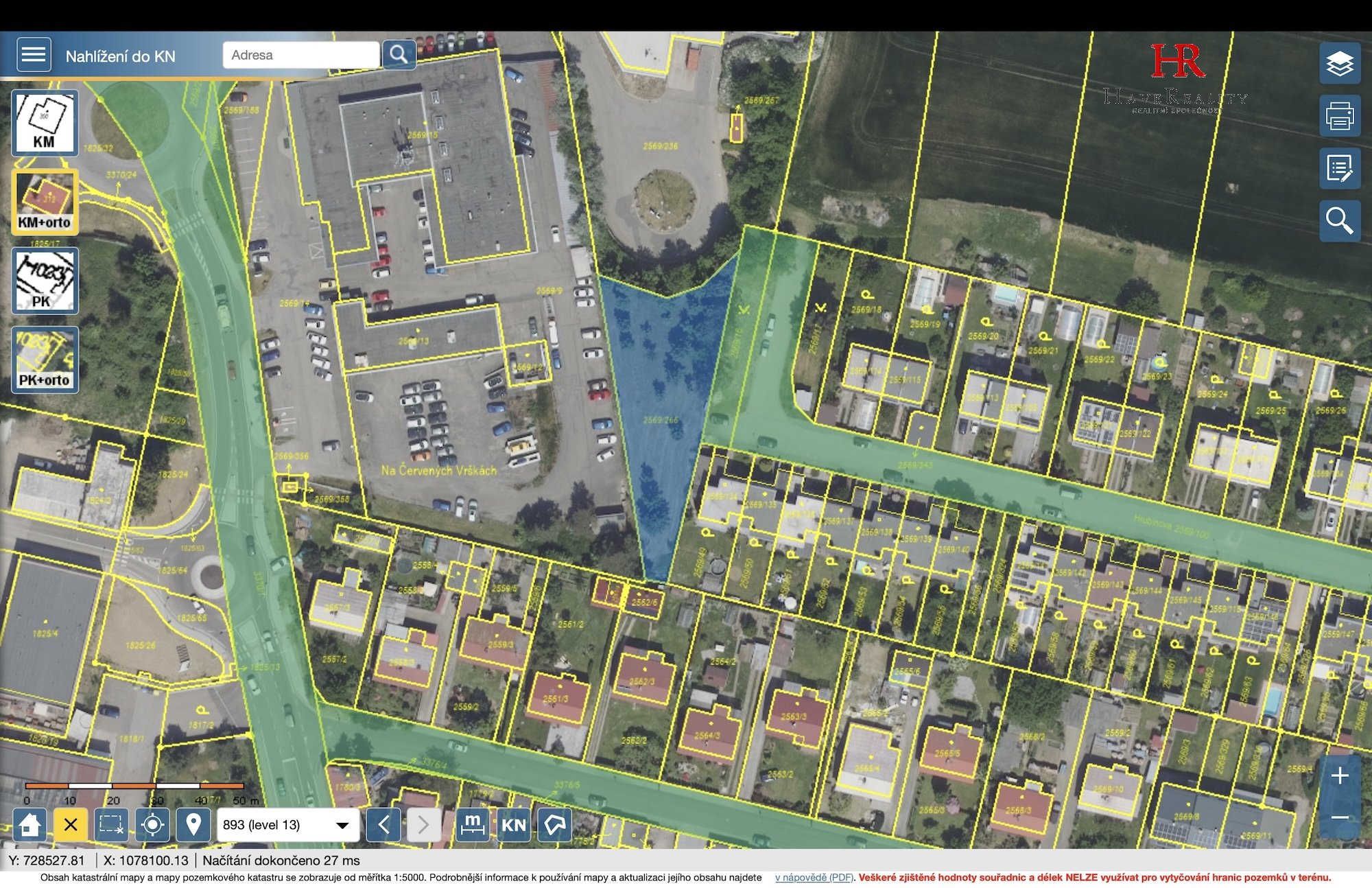
Task: Click the yellow X clear selection button
Action: tap(71, 824)
